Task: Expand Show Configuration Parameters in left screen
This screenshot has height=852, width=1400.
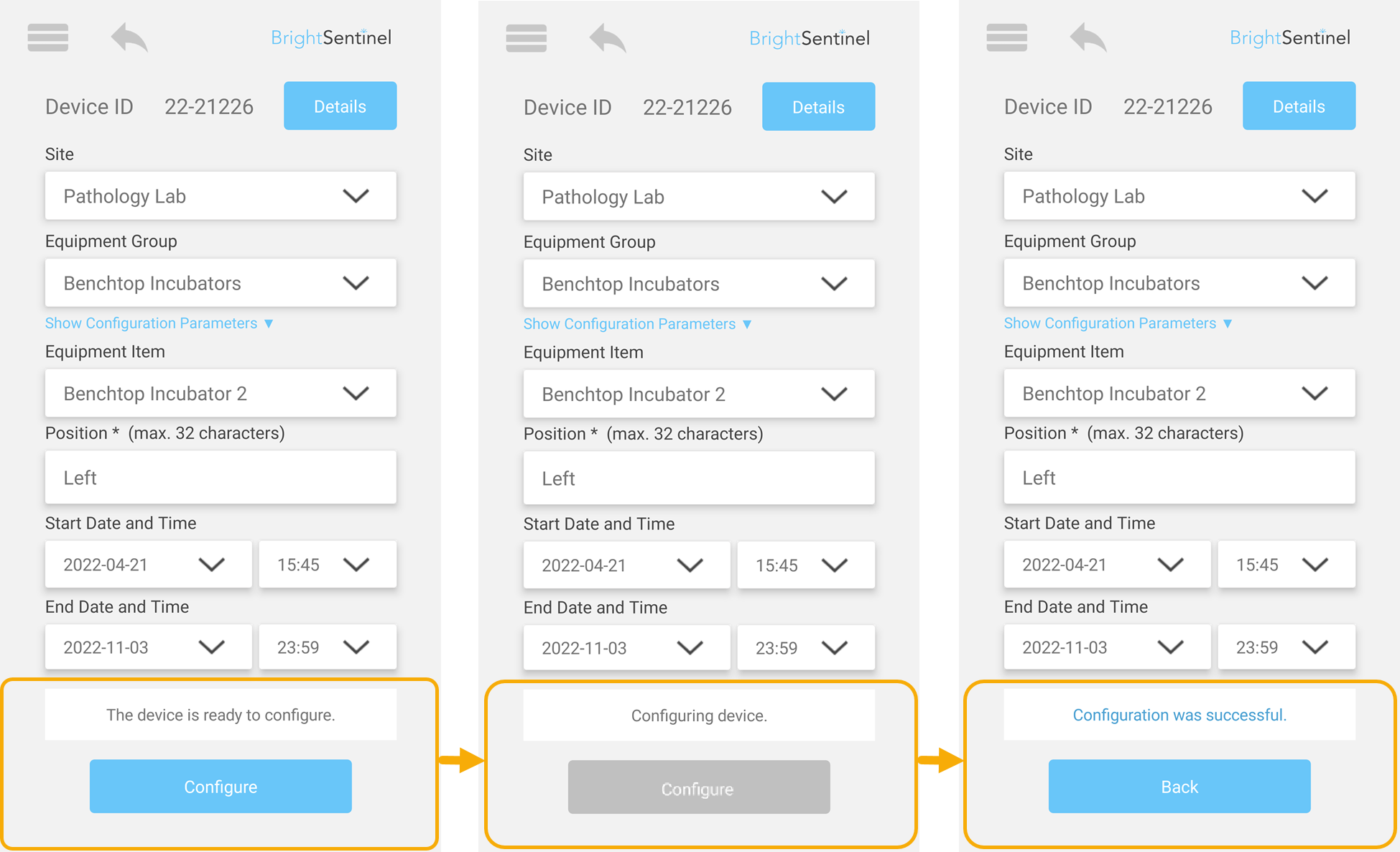Action: click(x=159, y=323)
